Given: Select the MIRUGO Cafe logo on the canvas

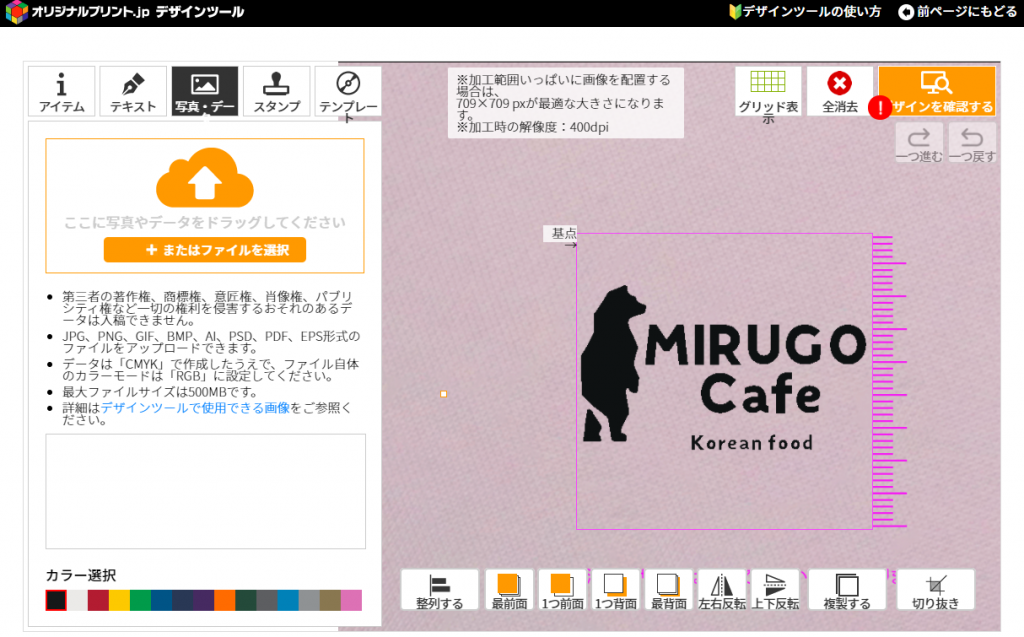Looking at the screenshot, I should [724, 369].
